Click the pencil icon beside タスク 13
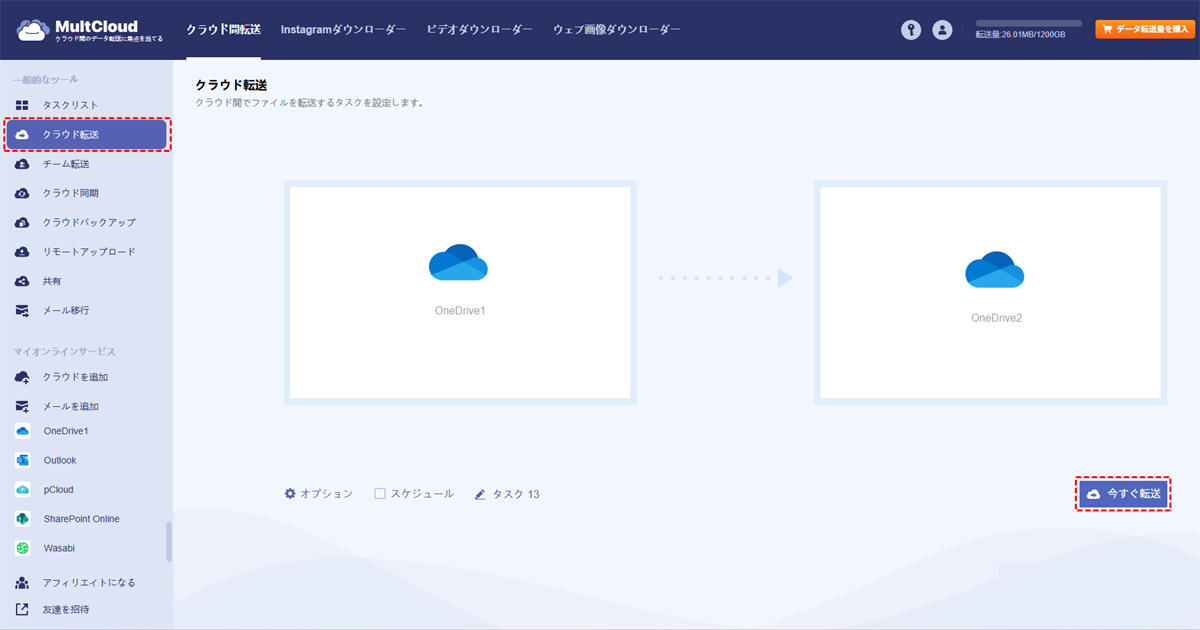The height and width of the screenshot is (630, 1200). [481, 494]
